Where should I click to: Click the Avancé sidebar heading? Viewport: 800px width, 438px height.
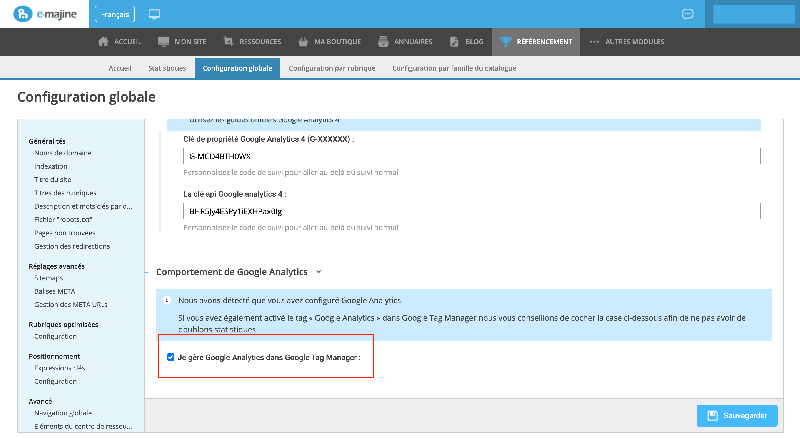click(x=40, y=401)
